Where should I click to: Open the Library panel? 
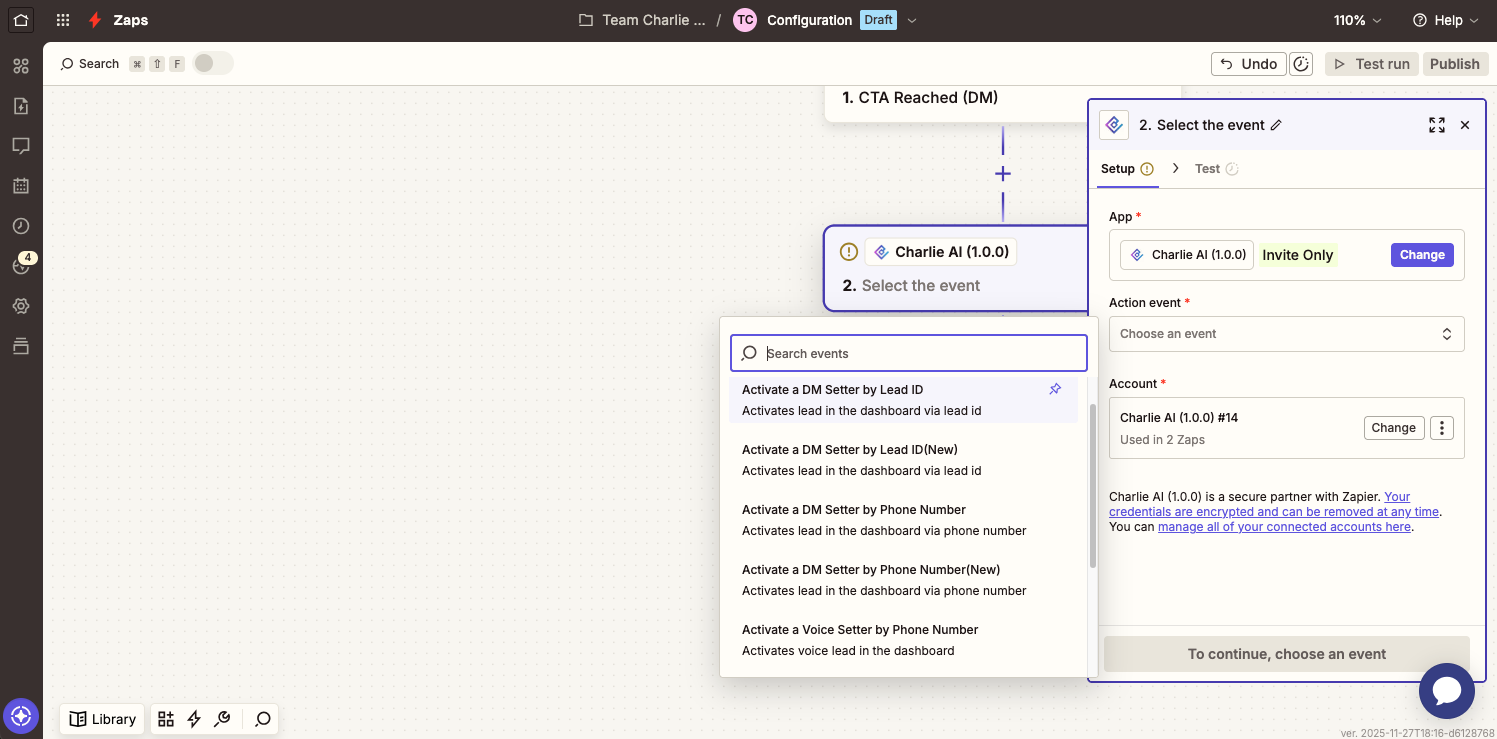tap(103, 719)
